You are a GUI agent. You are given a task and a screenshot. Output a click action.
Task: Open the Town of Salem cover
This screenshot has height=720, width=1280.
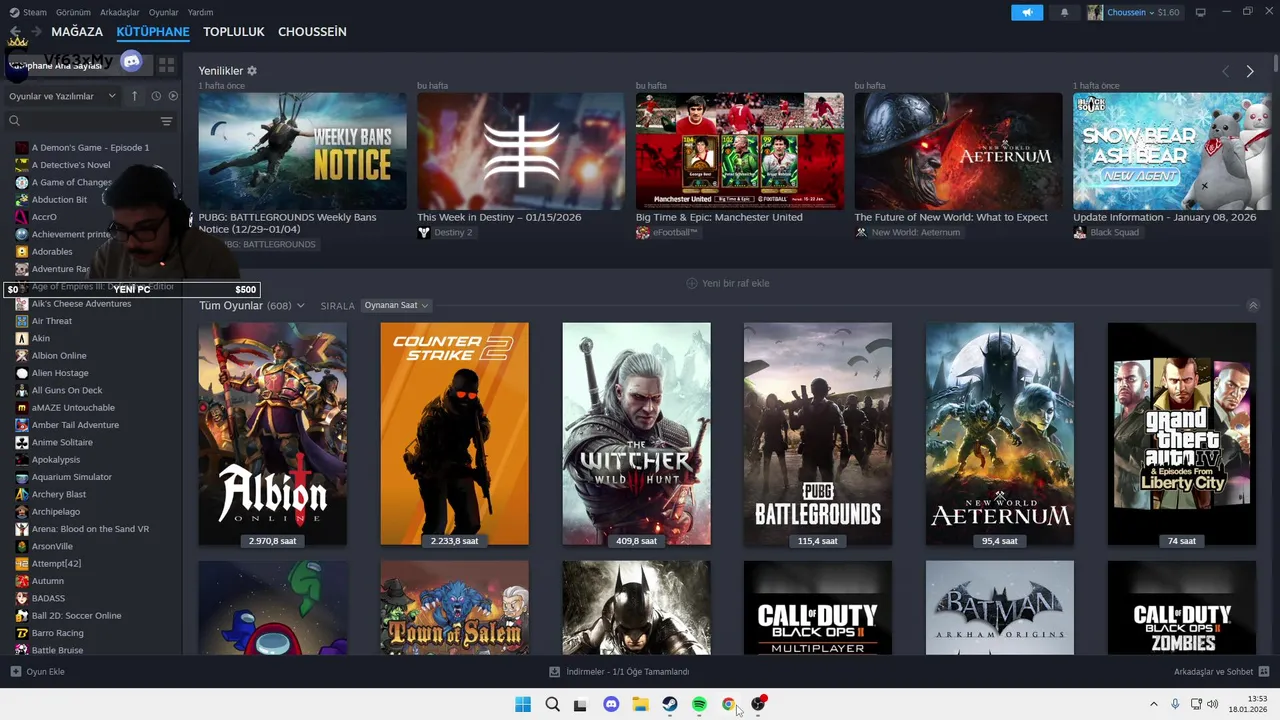click(x=455, y=608)
